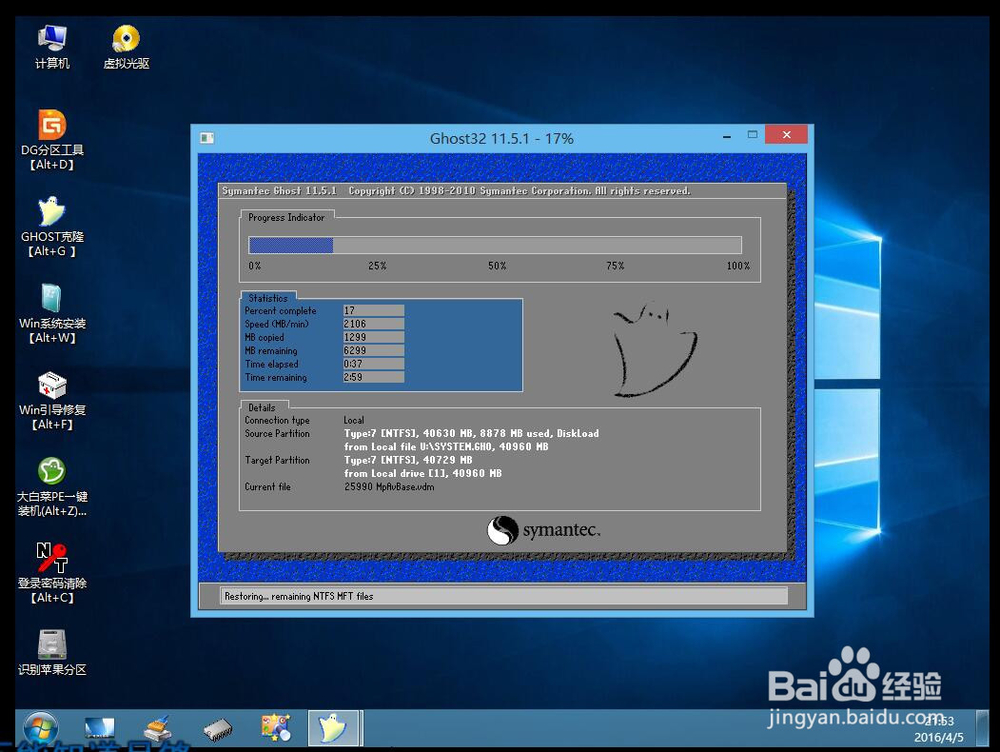Click the MB remaining value 6299
Image resolution: width=1000 pixels, height=752 pixels.
(x=373, y=351)
